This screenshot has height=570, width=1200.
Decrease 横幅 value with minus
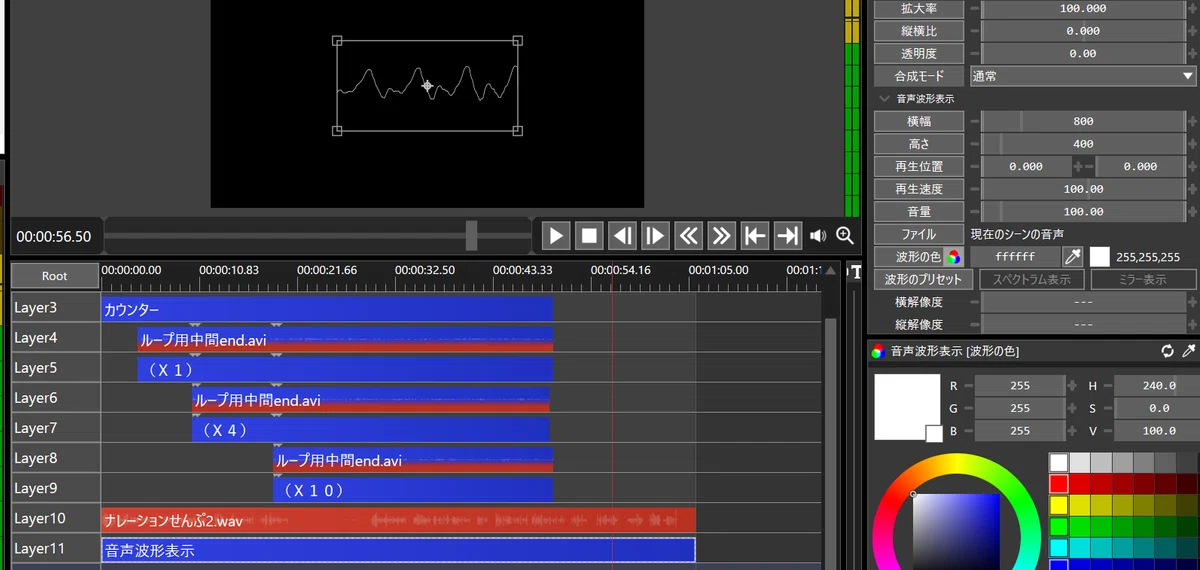pos(975,121)
